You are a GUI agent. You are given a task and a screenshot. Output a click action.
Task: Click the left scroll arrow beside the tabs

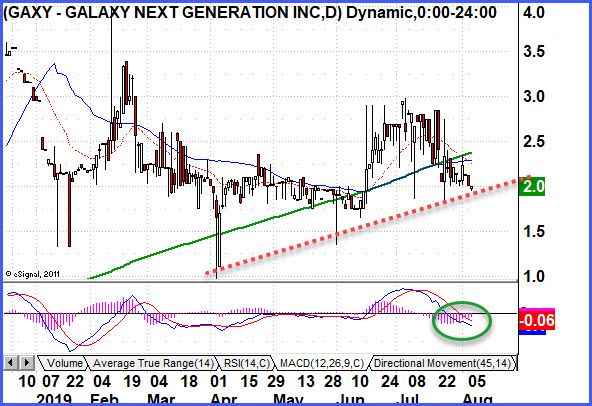pos(11,363)
